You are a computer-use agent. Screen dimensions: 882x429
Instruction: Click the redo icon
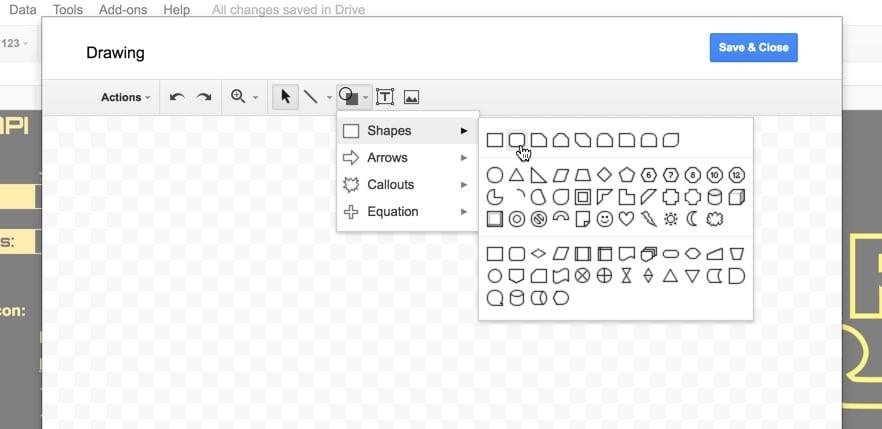(204, 97)
